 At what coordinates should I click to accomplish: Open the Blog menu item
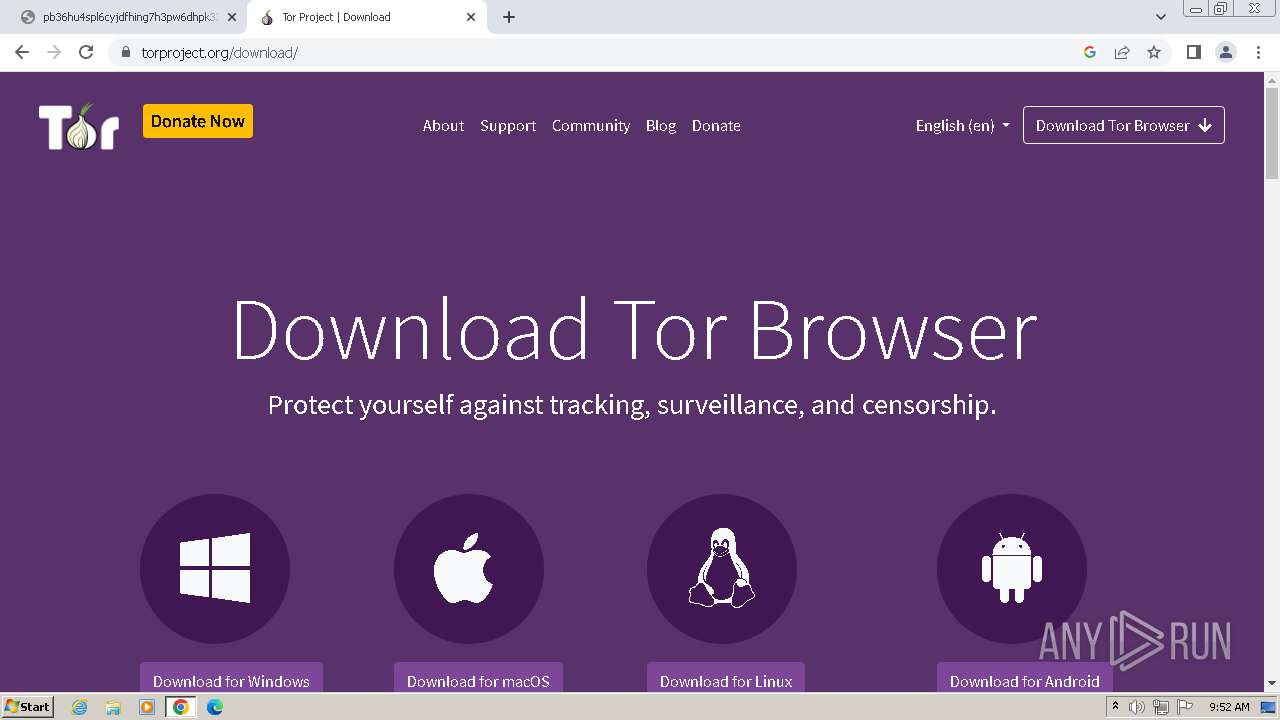tap(661, 126)
